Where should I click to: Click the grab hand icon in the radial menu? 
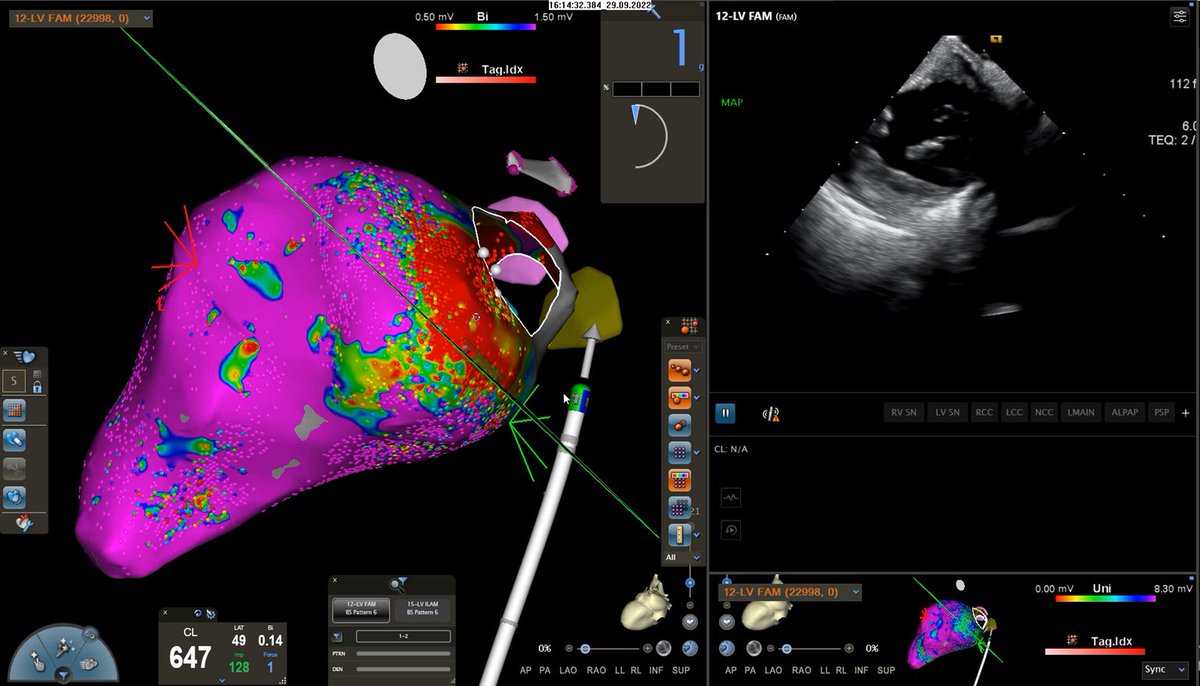pyautogui.click(x=88, y=664)
